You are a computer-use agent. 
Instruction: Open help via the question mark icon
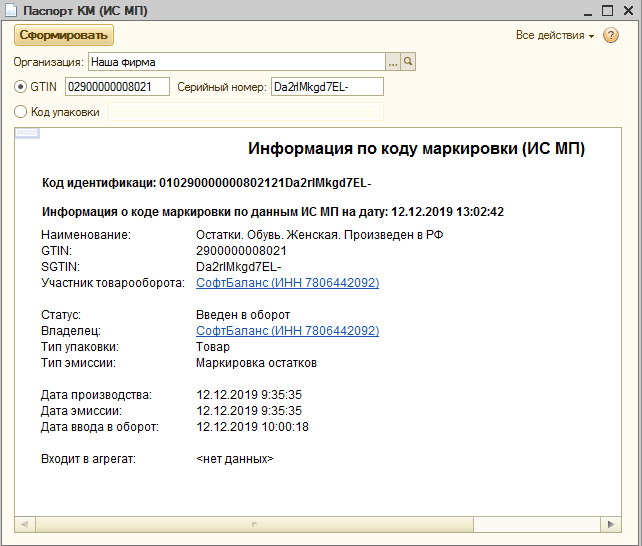[611, 36]
